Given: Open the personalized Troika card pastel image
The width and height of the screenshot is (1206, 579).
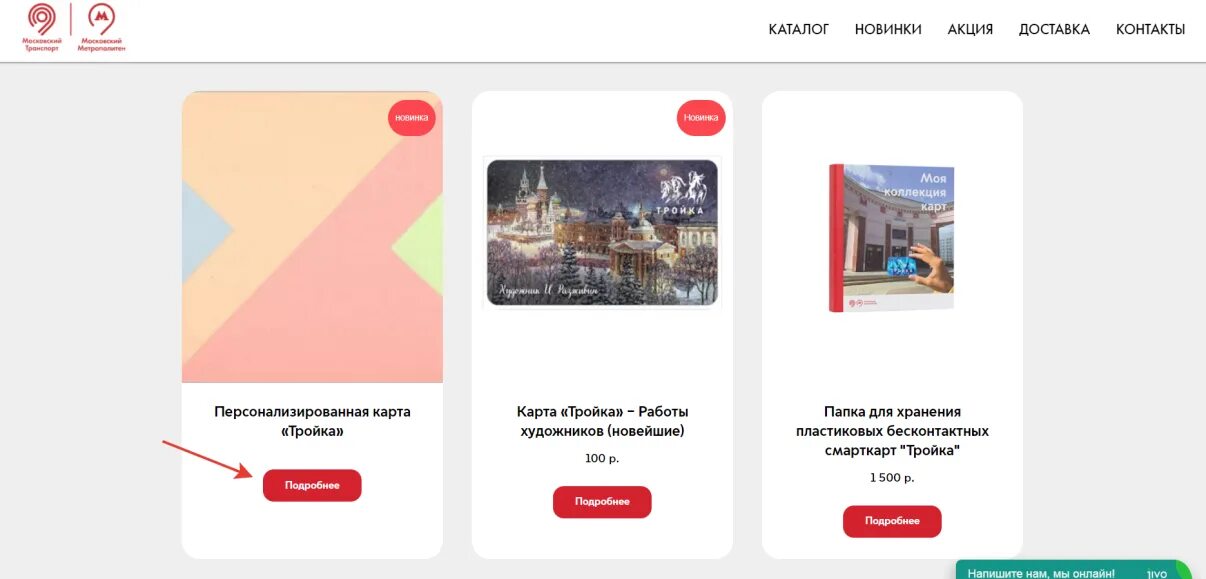Looking at the screenshot, I should click(x=312, y=237).
